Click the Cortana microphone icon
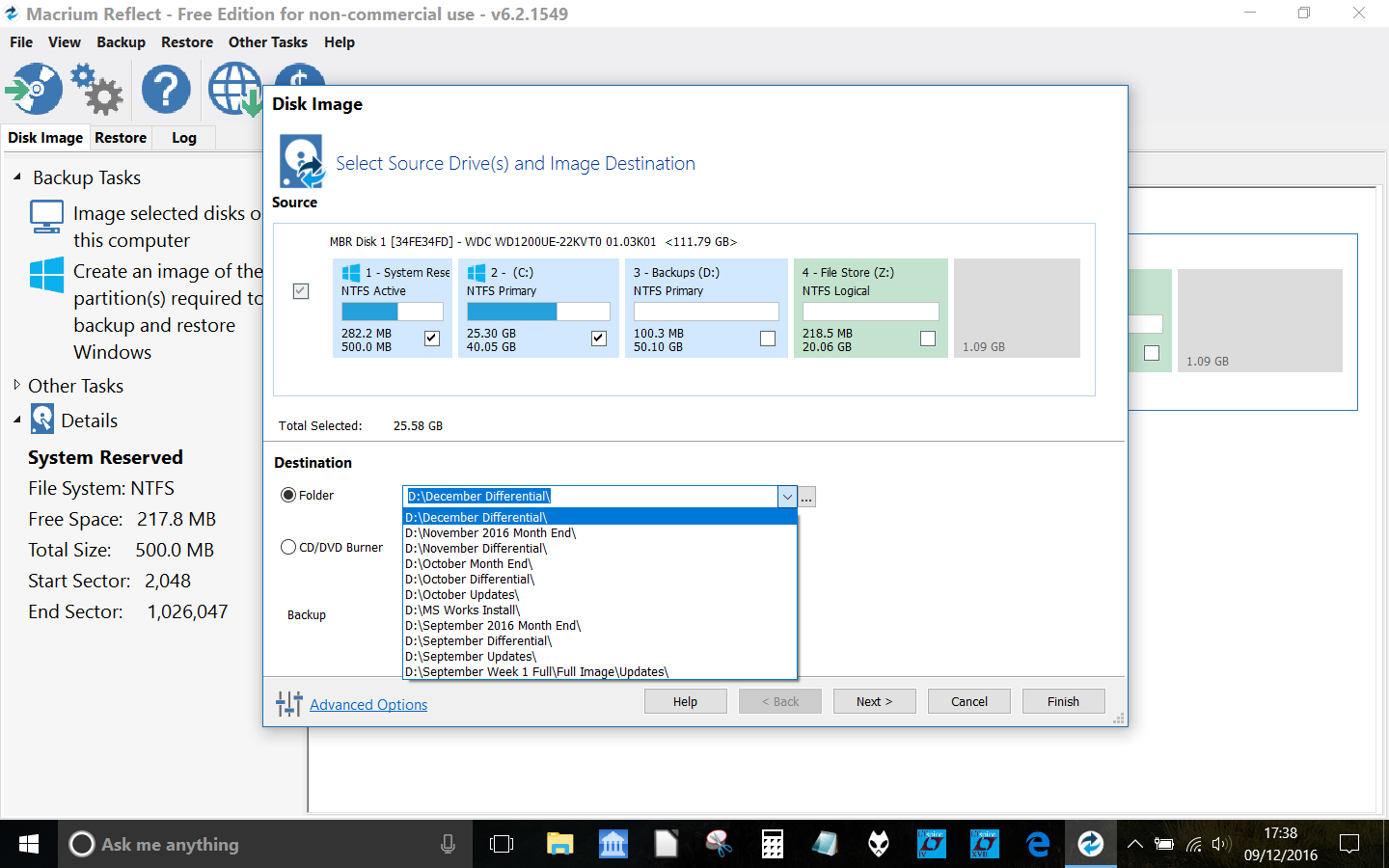This screenshot has height=868, width=1389. tap(448, 844)
